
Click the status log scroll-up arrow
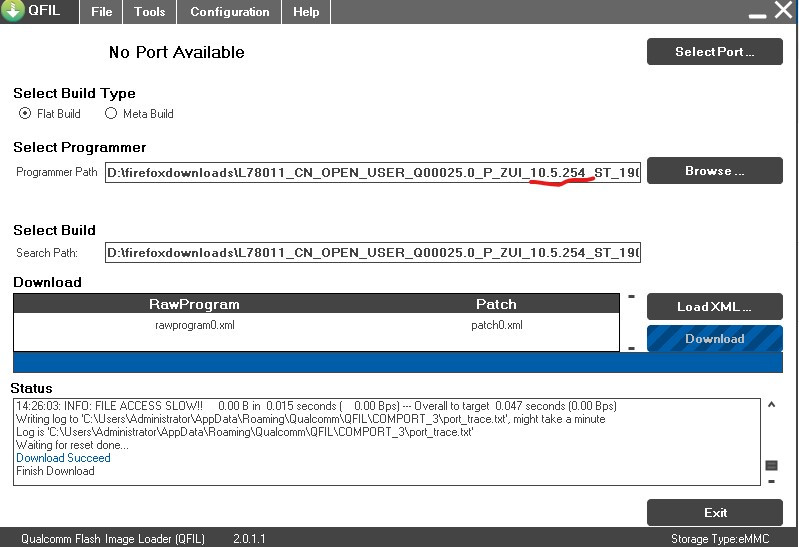coord(770,405)
